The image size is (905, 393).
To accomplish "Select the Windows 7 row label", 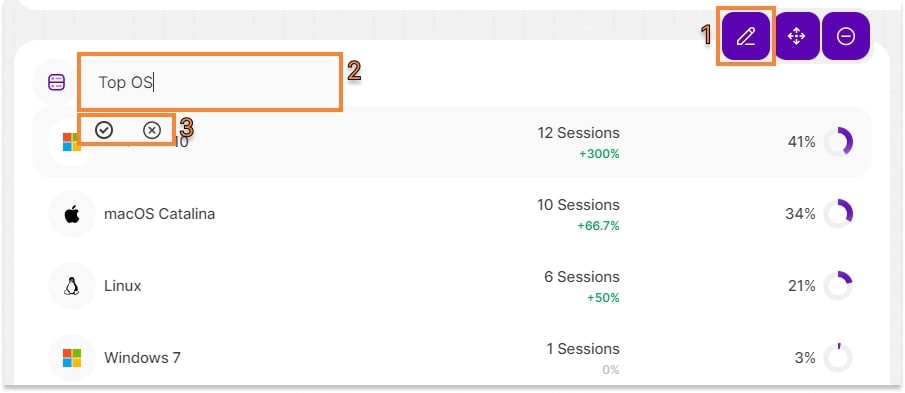I will pos(142,358).
